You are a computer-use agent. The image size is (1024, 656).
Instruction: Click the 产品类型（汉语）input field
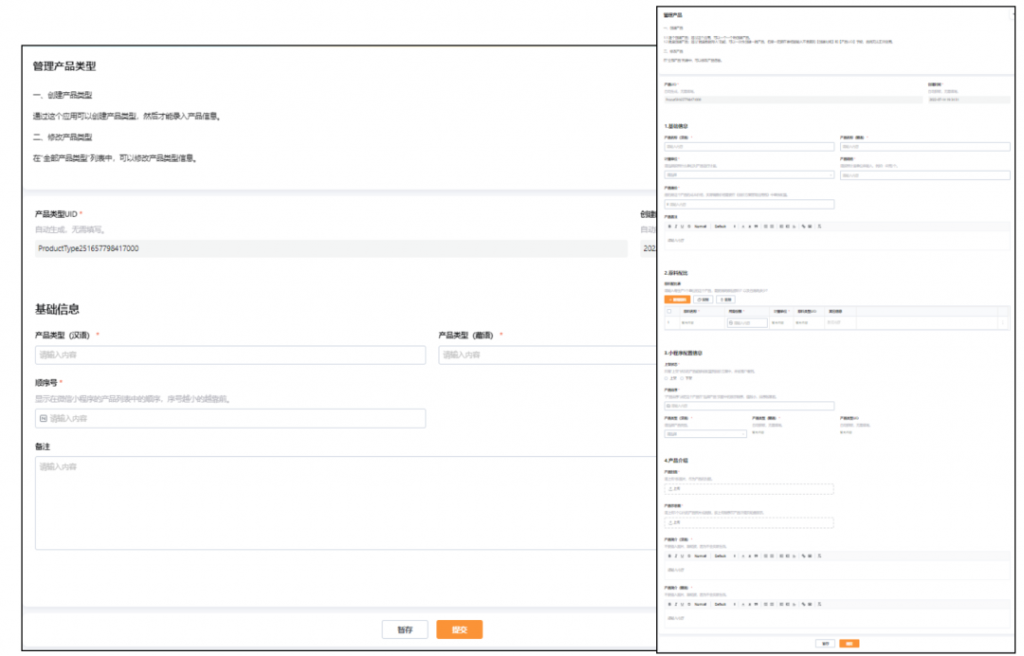230,355
